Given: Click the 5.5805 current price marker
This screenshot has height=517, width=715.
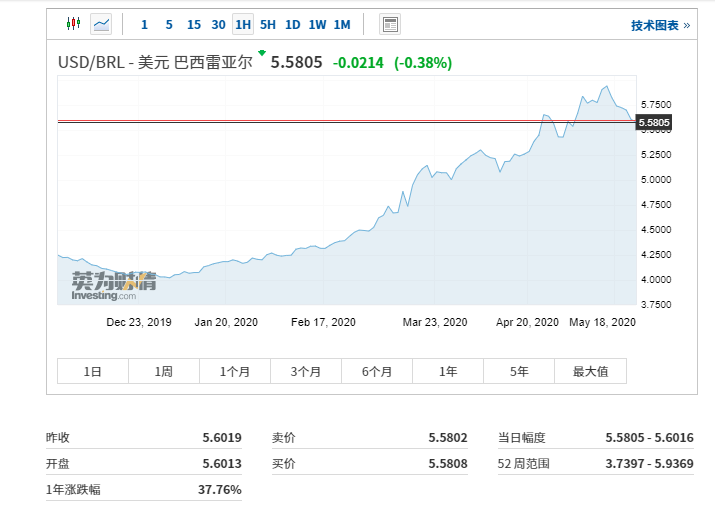Looking at the screenshot, I should [x=653, y=123].
